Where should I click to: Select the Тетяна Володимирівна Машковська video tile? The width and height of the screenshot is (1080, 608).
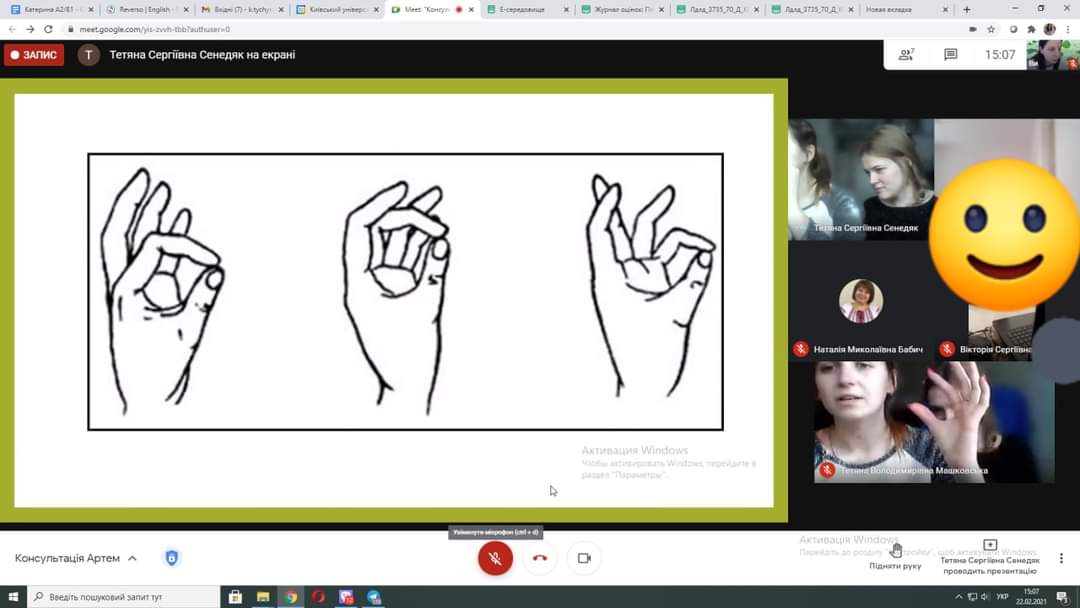(x=933, y=422)
